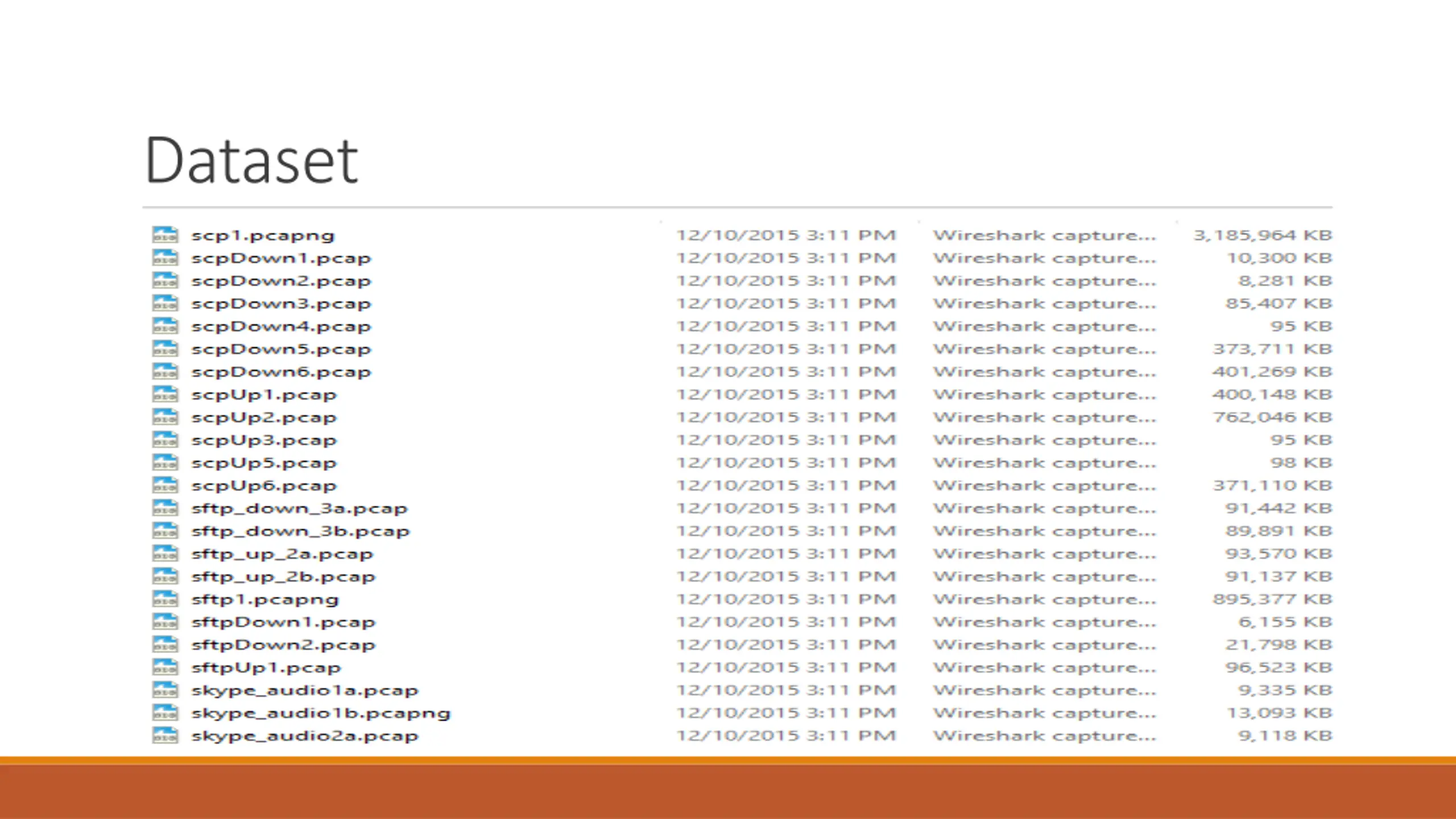Select the 373,711 KB size value
Screen dimensions: 1456x819
click(1272, 349)
